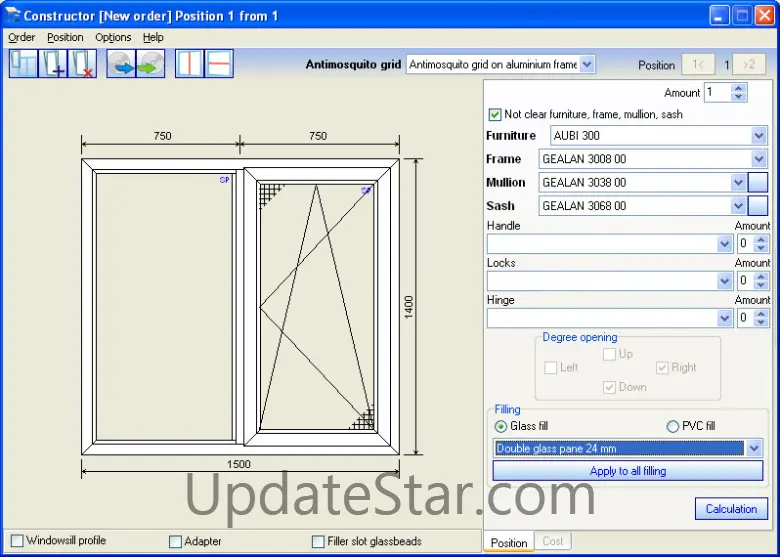Open the Help menu
Image resolution: width=780 pixels, height=557 pixels.
click(x=153, y=37)
